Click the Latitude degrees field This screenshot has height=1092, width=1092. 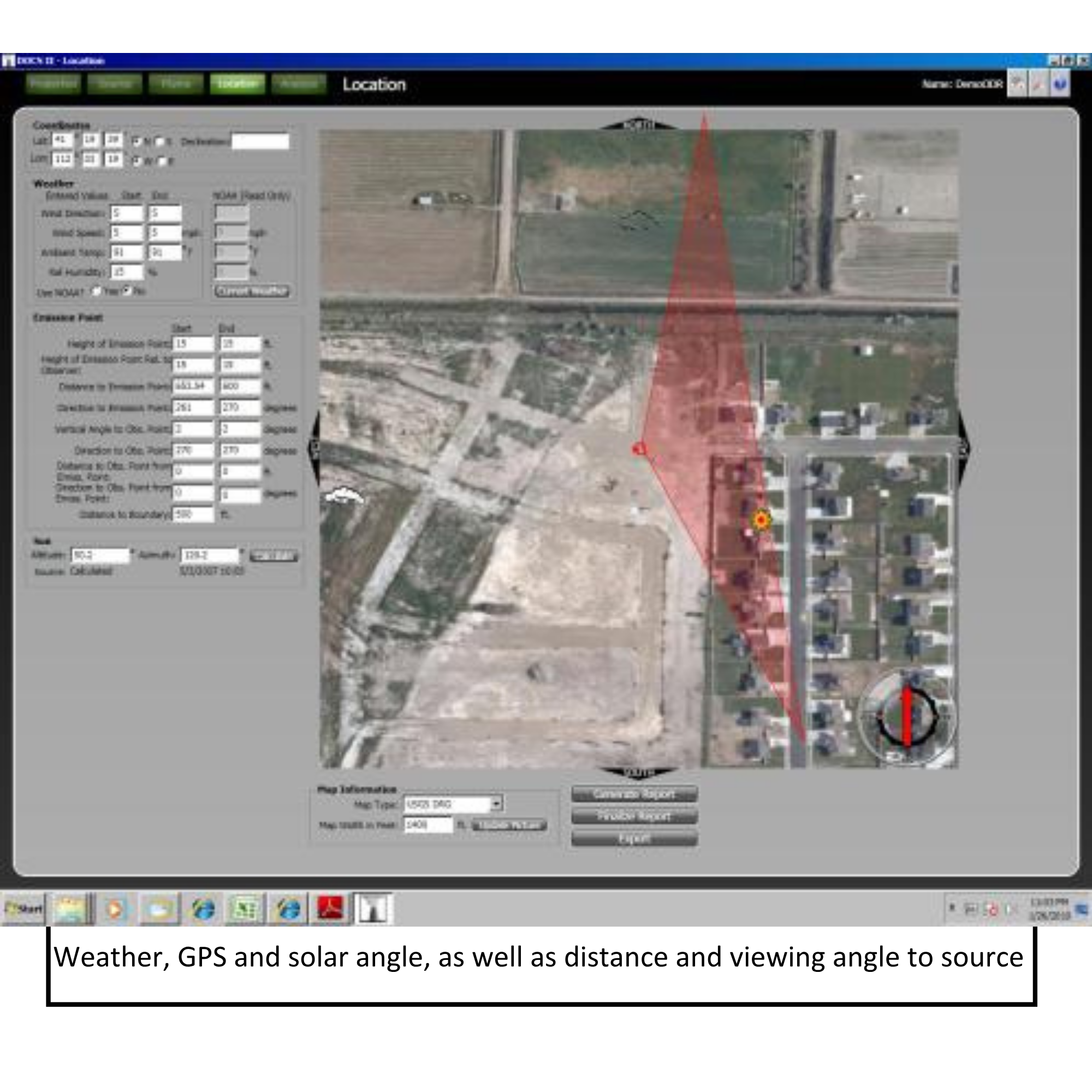62,140
